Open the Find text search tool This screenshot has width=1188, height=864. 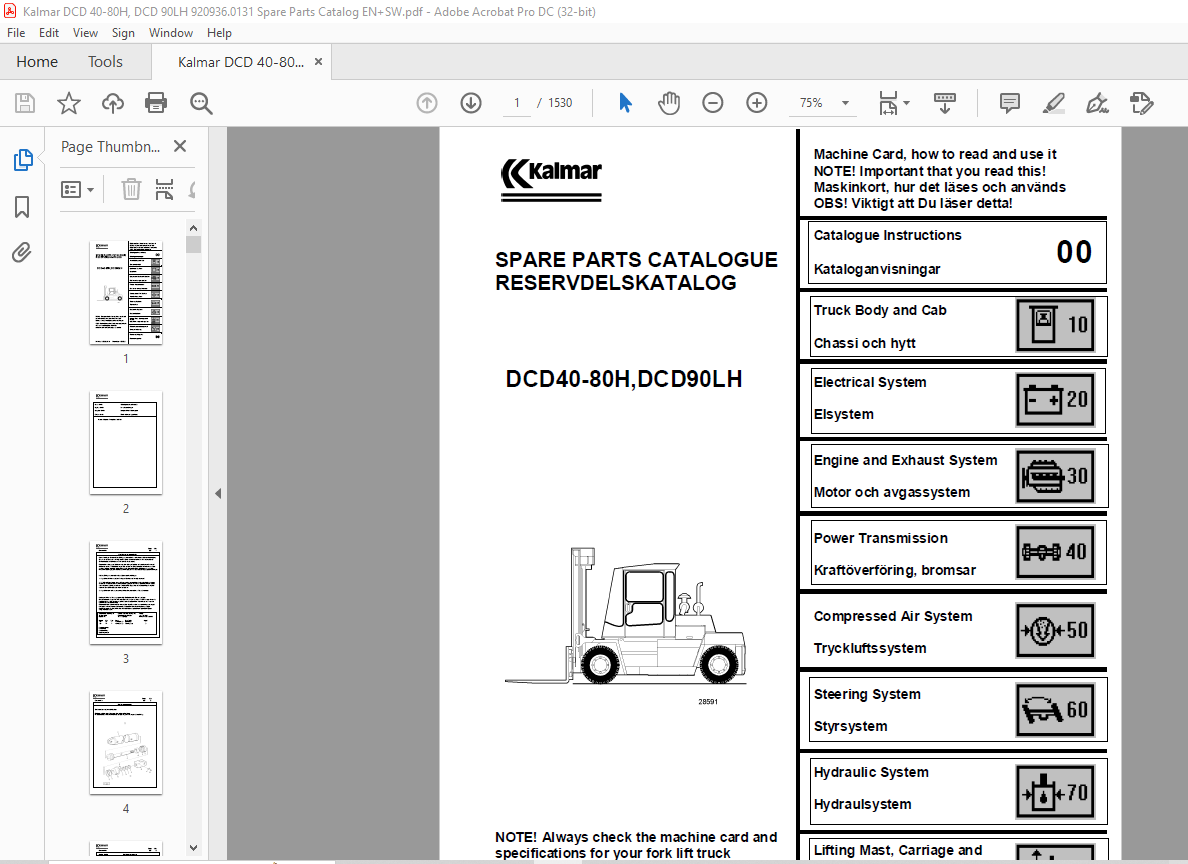[x=201, y=103]
